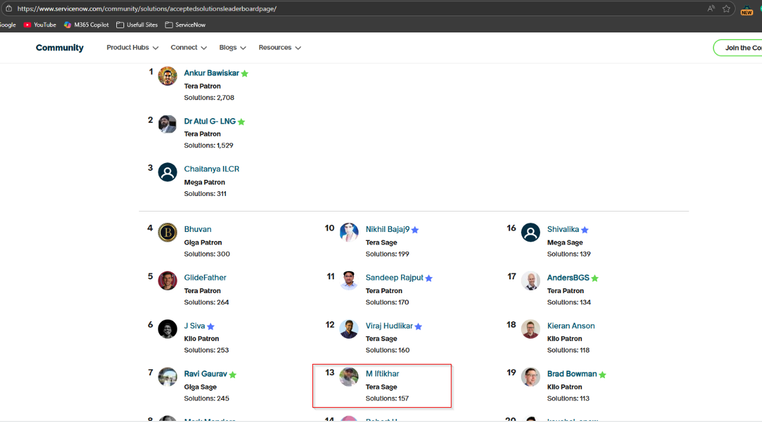Click the favorite star in address bar
Screen dimensions: 762x422
(x=727, y=9)
